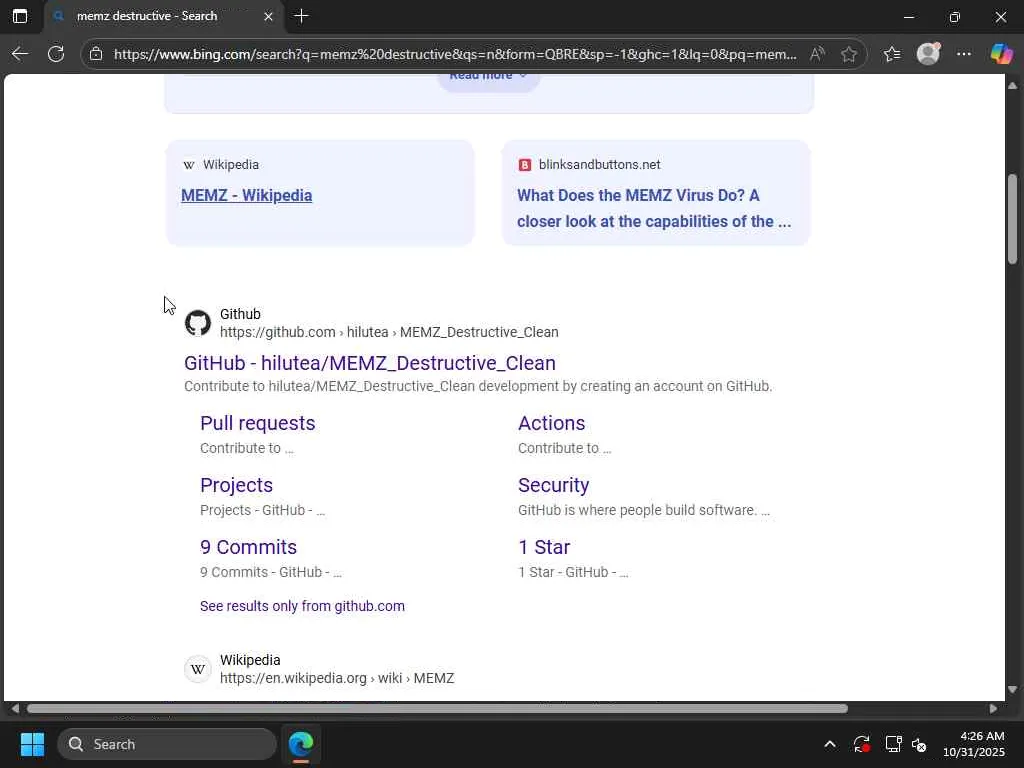Open the 9 Commits sublink
Image resolution: width=1024 pixels, height=768 pixels.
pyautogui.click(x=248, y=547)
